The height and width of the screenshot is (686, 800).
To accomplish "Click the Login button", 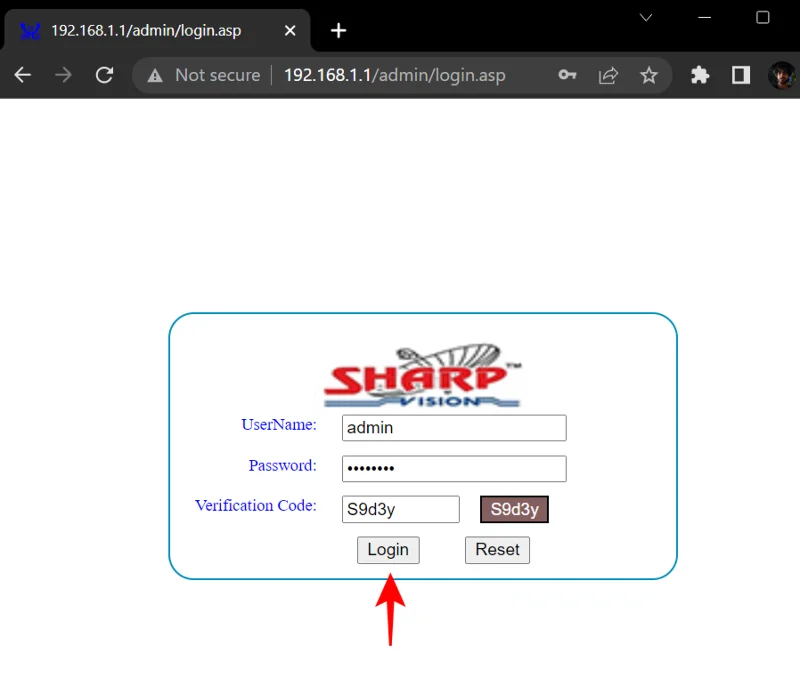I will 388,550.
